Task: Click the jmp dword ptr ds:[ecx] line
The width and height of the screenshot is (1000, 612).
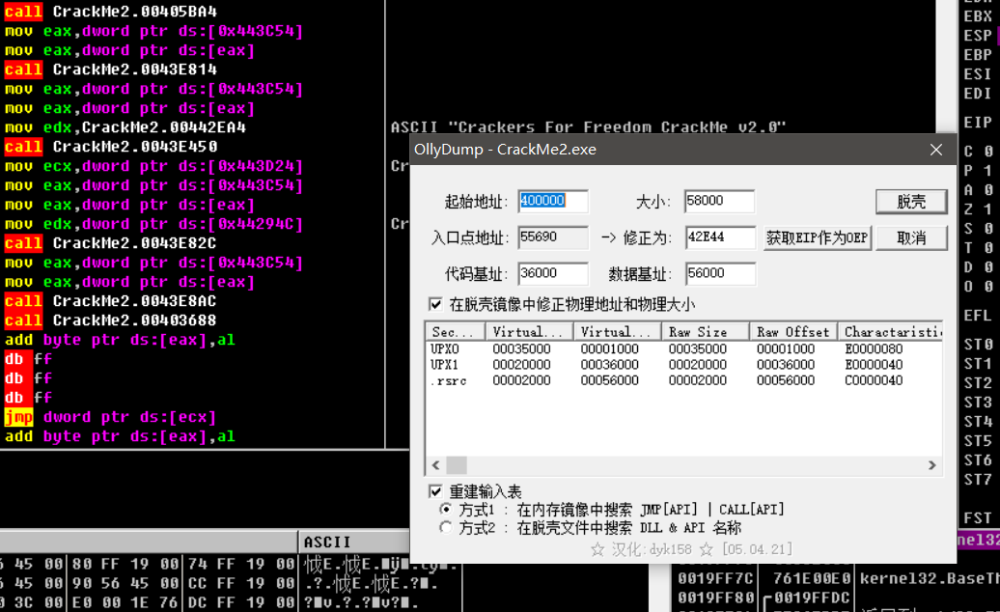Action: click(110, 417)
